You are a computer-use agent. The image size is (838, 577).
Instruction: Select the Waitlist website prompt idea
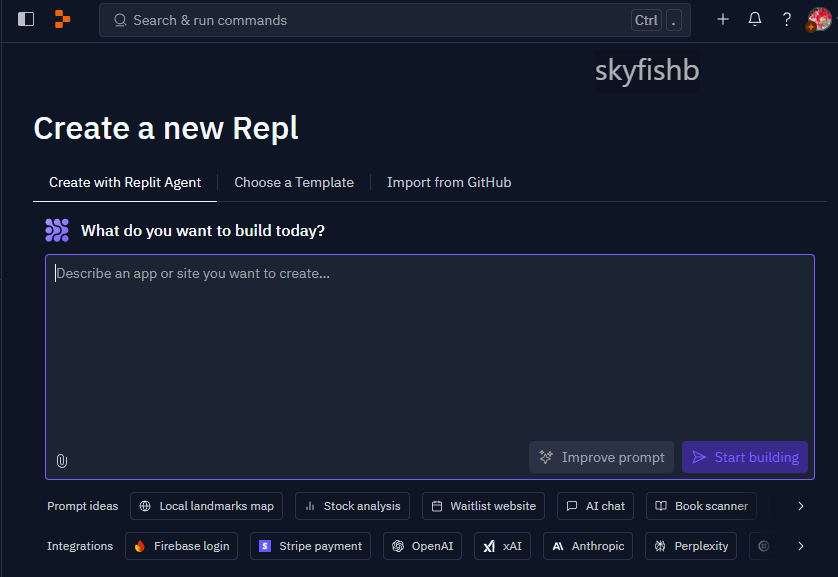click(x=483, y=506)
